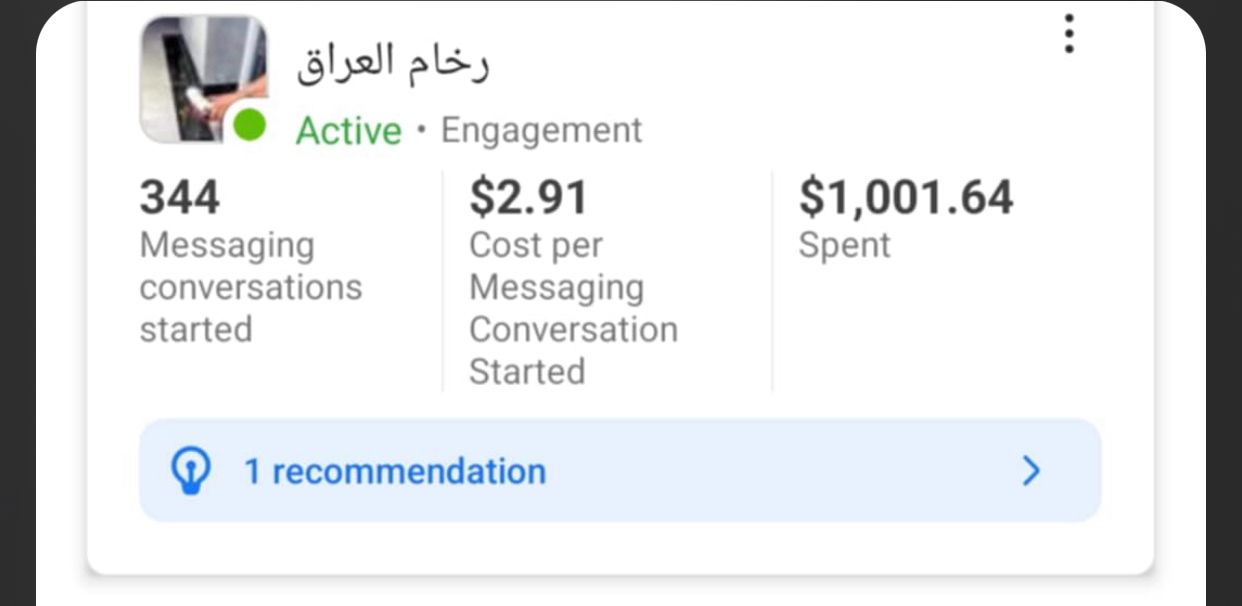Image resolution: width=1242 pixels, height=606 pixels.
Task: Click the "Engagement" objective label
Action: tap(541, 130)
